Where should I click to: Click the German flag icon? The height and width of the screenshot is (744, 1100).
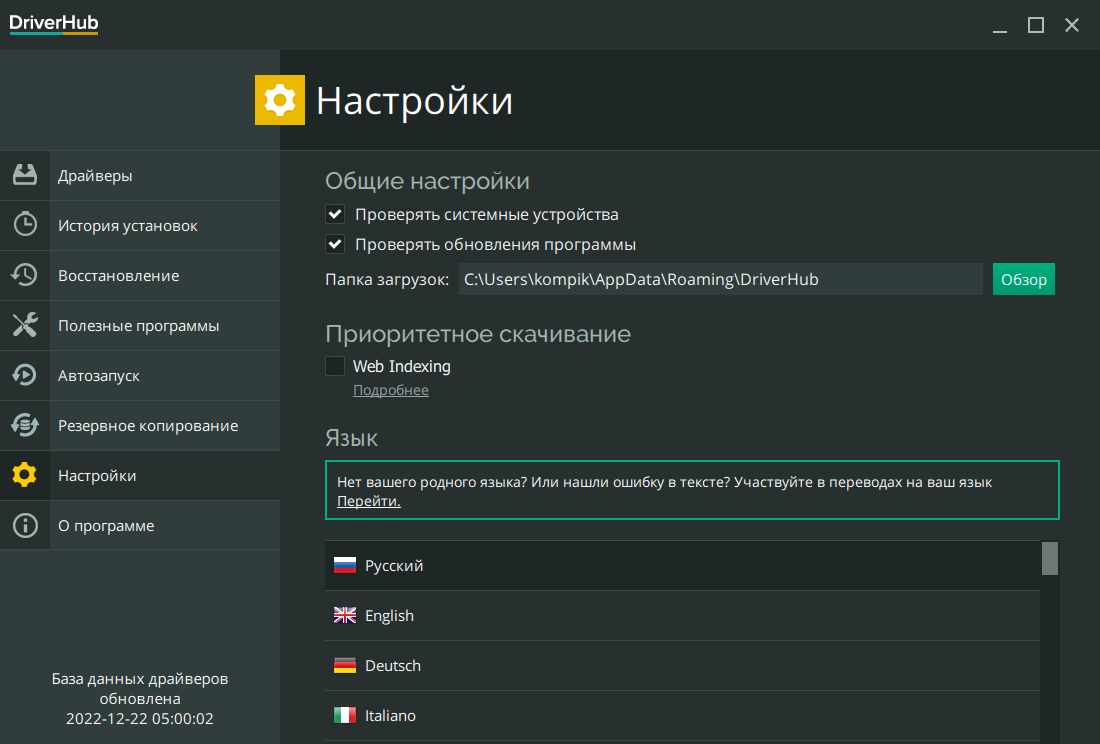click(344, 665)
